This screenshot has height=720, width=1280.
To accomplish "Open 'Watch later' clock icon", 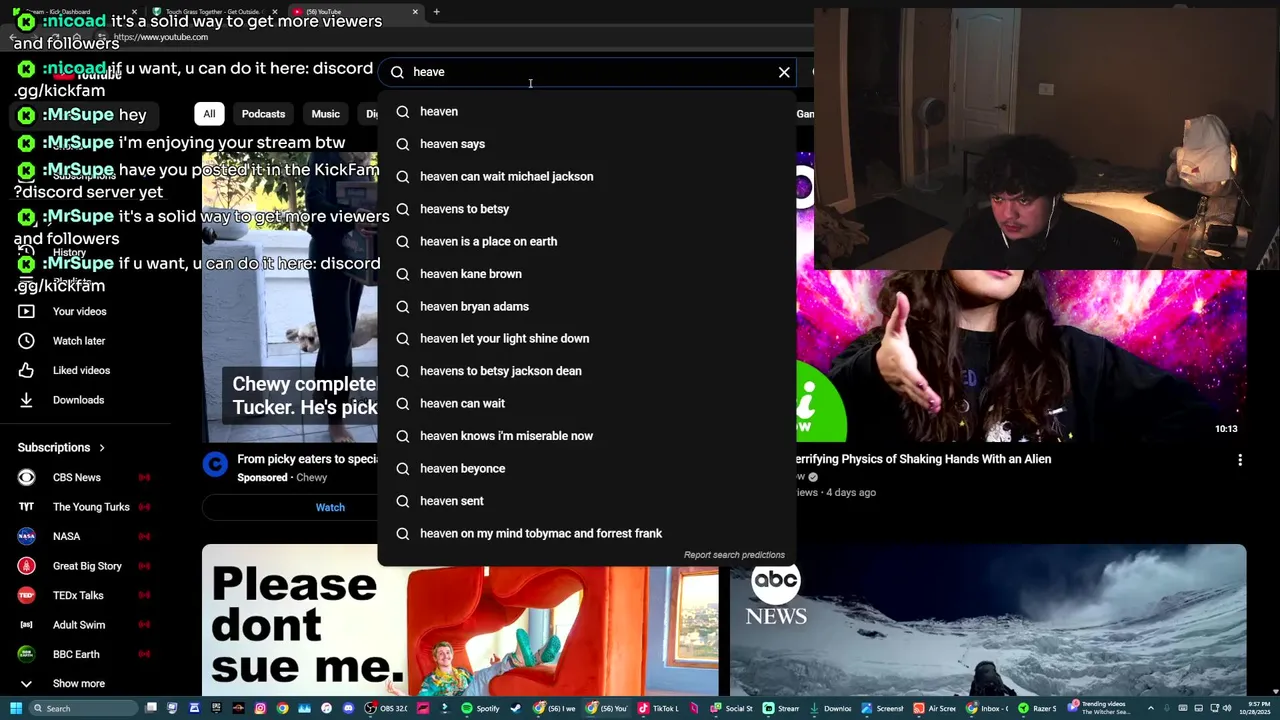I will point(26,341).
